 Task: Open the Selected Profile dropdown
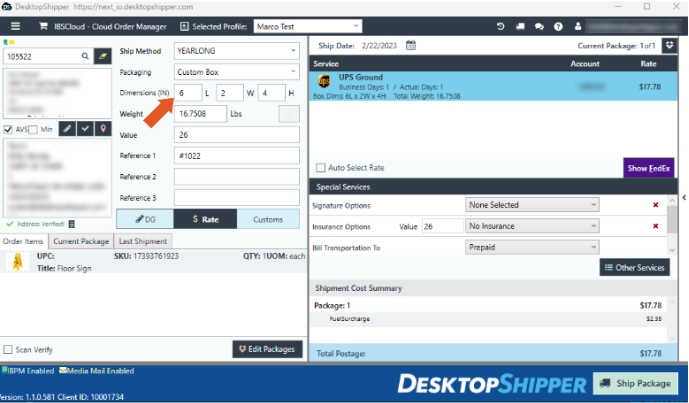pos(308,26)
